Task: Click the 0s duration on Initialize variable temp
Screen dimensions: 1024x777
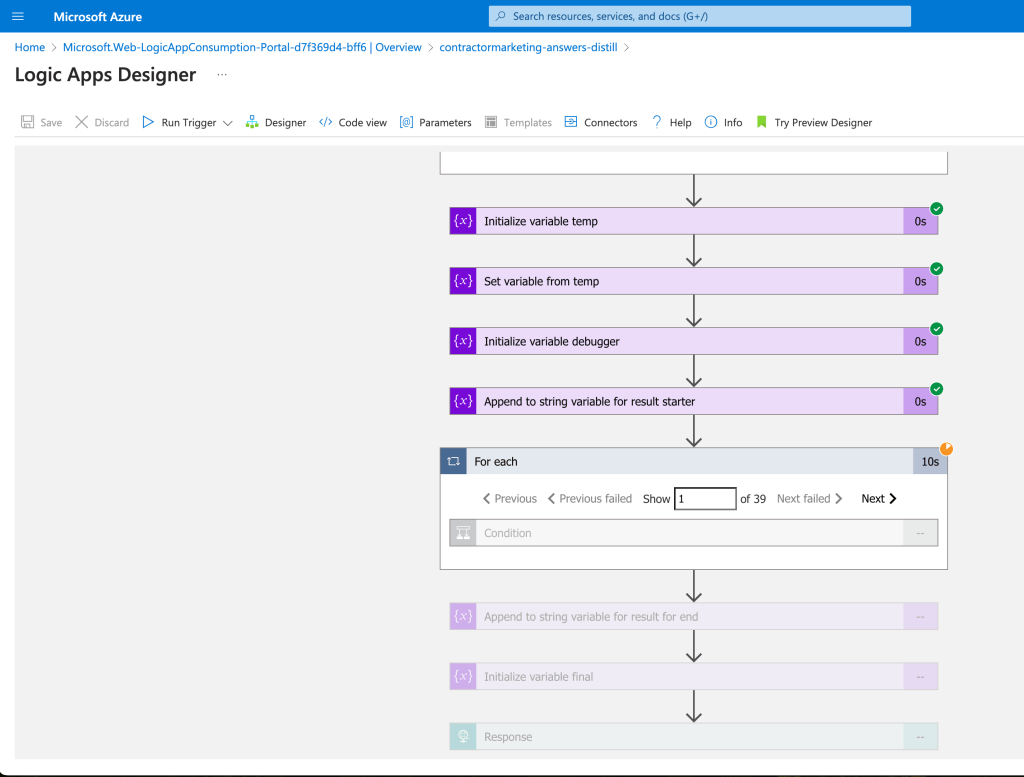Action: 920,221
